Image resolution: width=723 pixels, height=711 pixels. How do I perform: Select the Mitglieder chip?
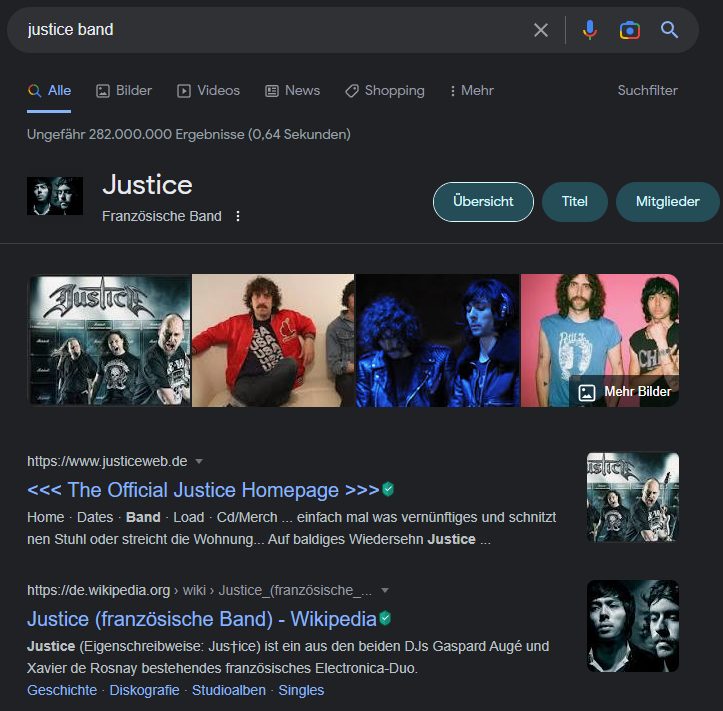click(667, 201)
